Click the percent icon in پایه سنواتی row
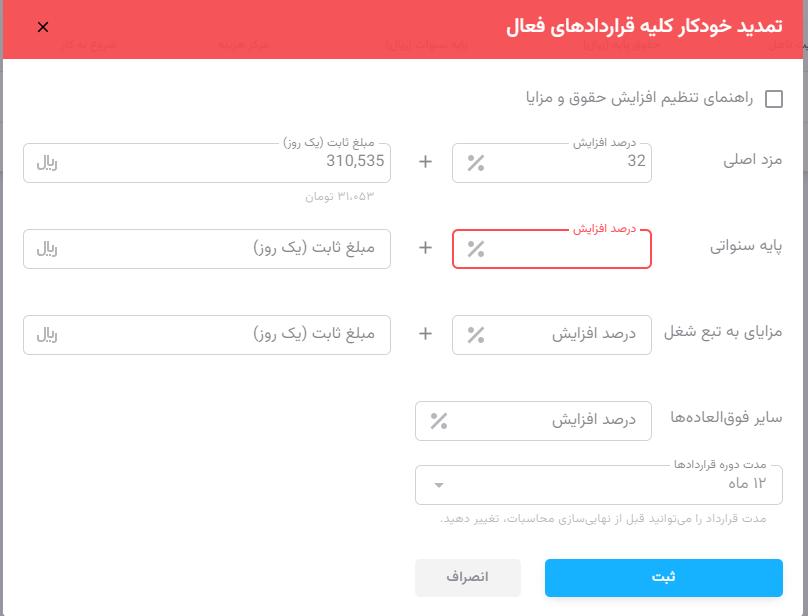 pos(476,249)
